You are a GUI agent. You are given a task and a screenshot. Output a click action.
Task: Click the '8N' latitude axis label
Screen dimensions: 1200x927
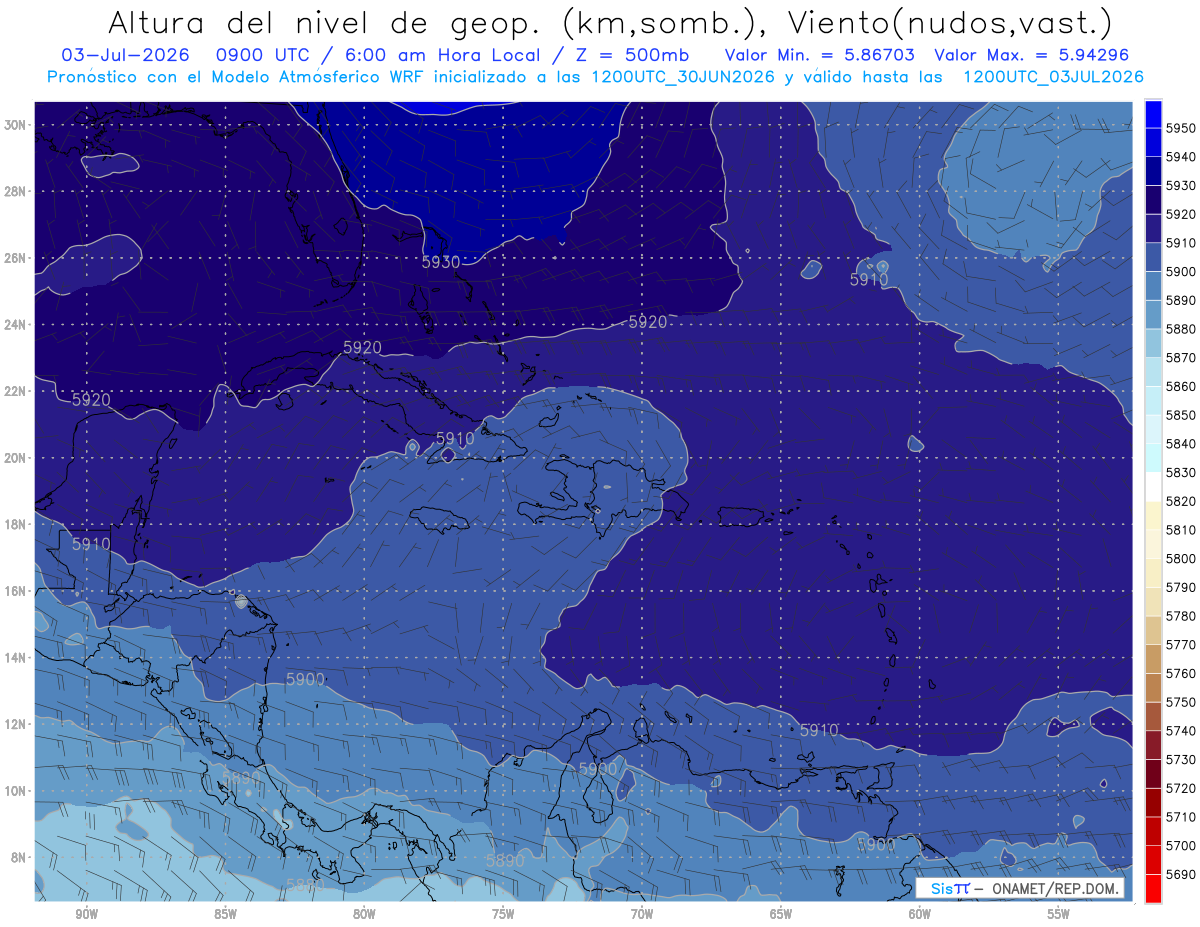tap(20, 857)
